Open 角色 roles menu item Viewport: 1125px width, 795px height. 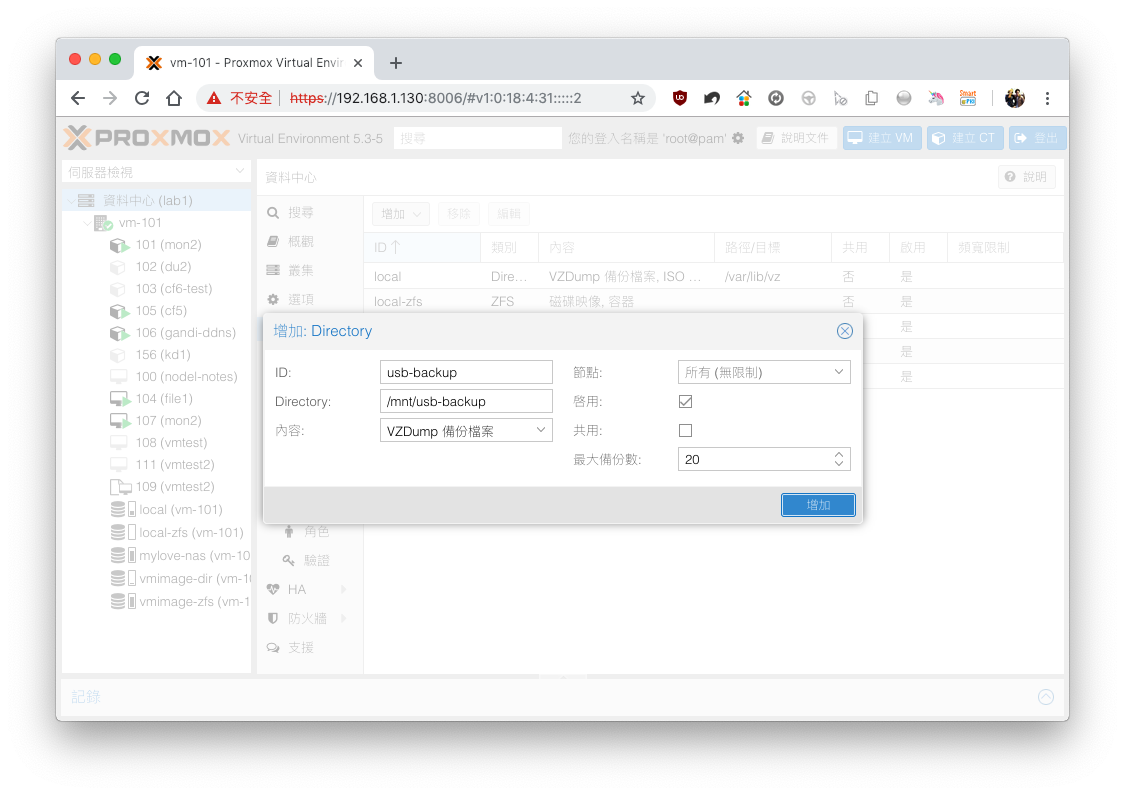(316, 531)
